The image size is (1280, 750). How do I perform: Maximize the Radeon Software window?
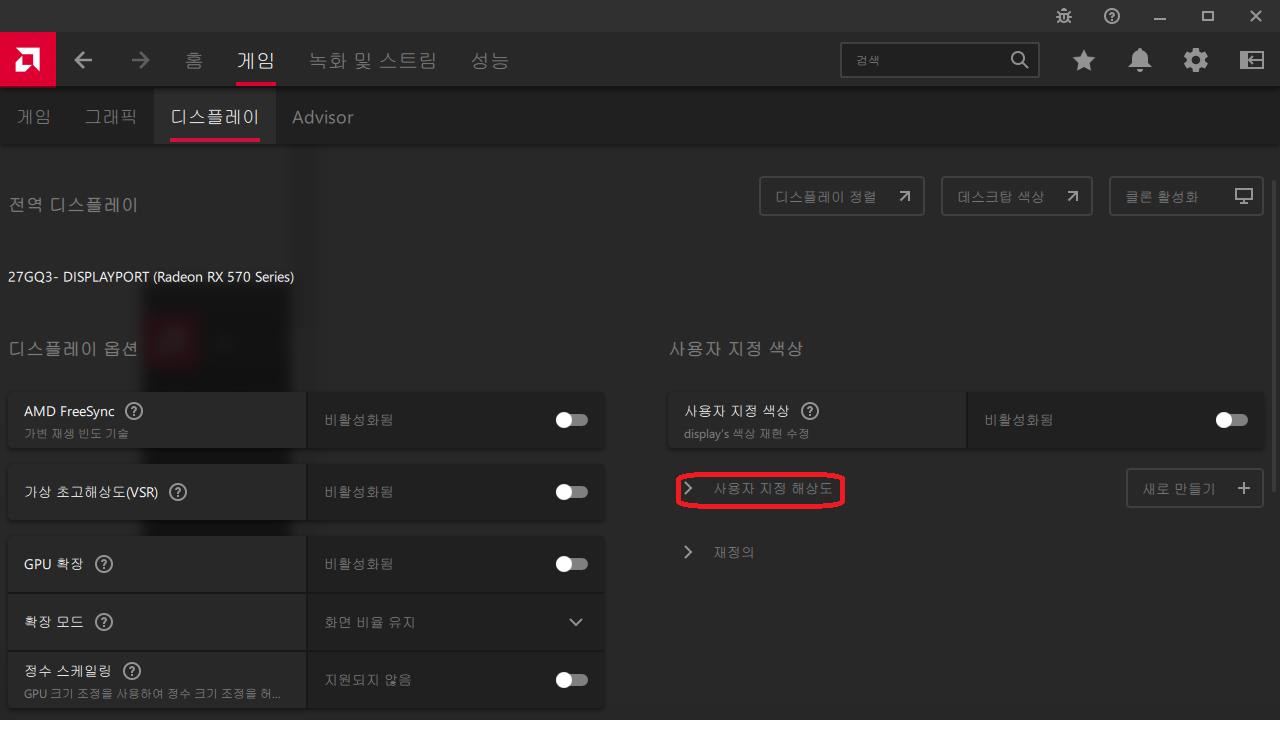[1208, 16]
